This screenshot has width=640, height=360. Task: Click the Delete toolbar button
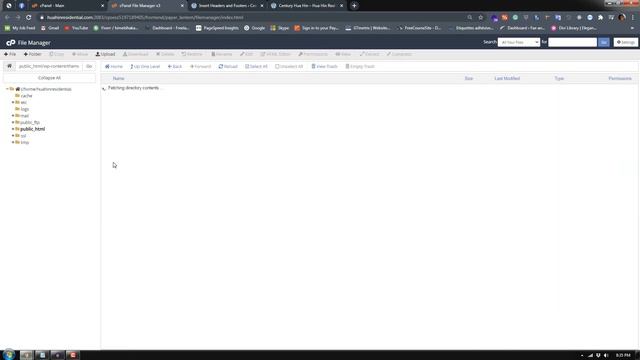pos(165,54)
